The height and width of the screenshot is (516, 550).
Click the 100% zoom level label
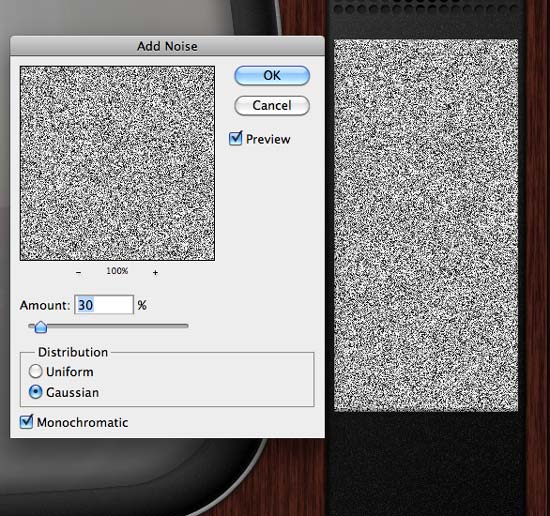click(117, 271)
